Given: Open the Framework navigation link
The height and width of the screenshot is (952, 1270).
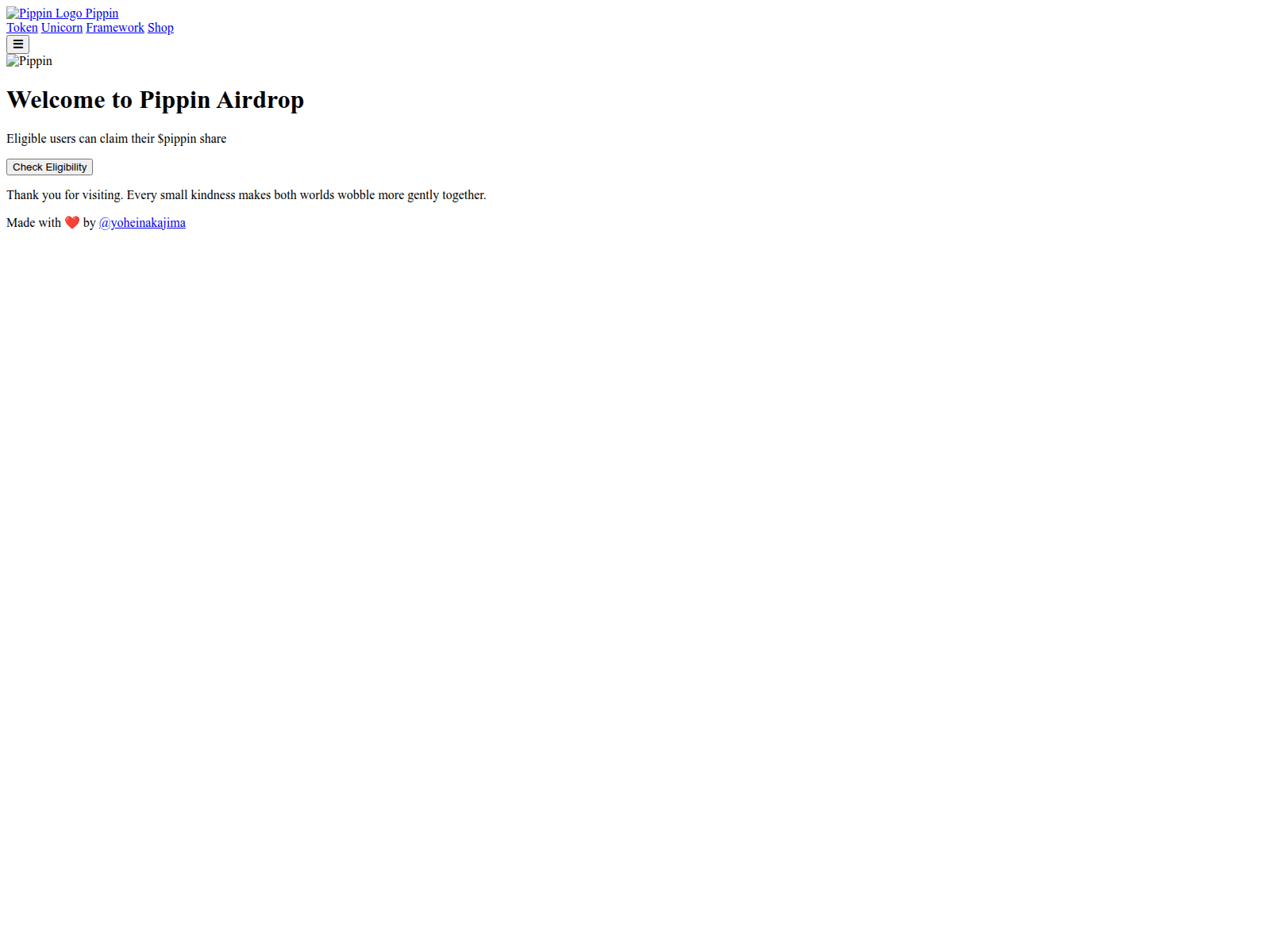Looking at the screenshot, I should click(x=115, y=28).
